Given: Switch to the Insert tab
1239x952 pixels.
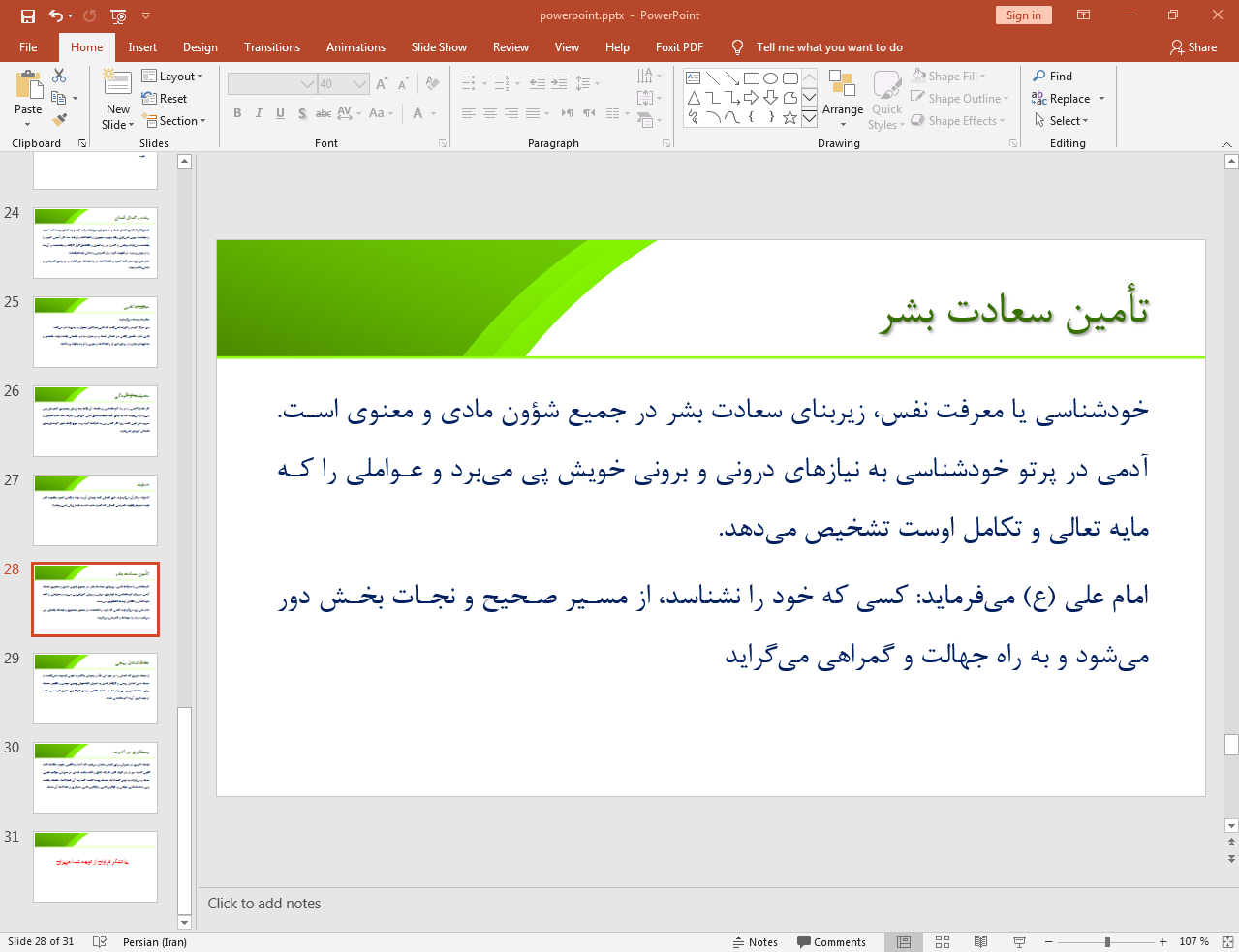Looking at the screenshot, I should [142, 47].
